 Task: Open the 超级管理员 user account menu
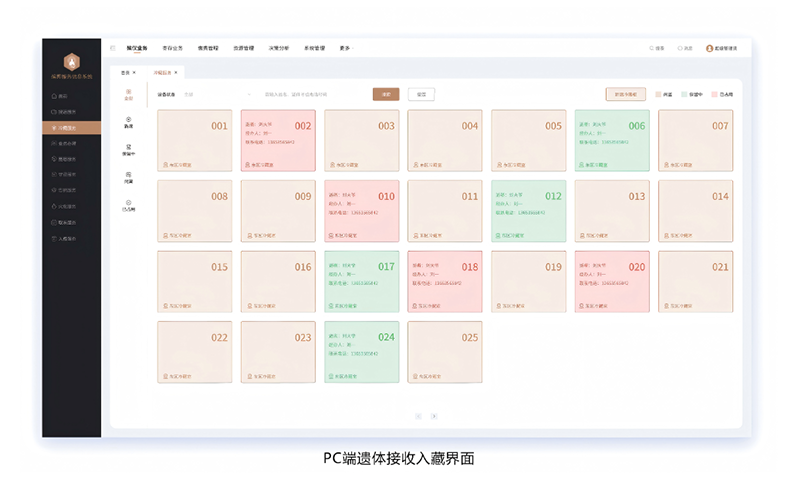(x=721, y=48)
